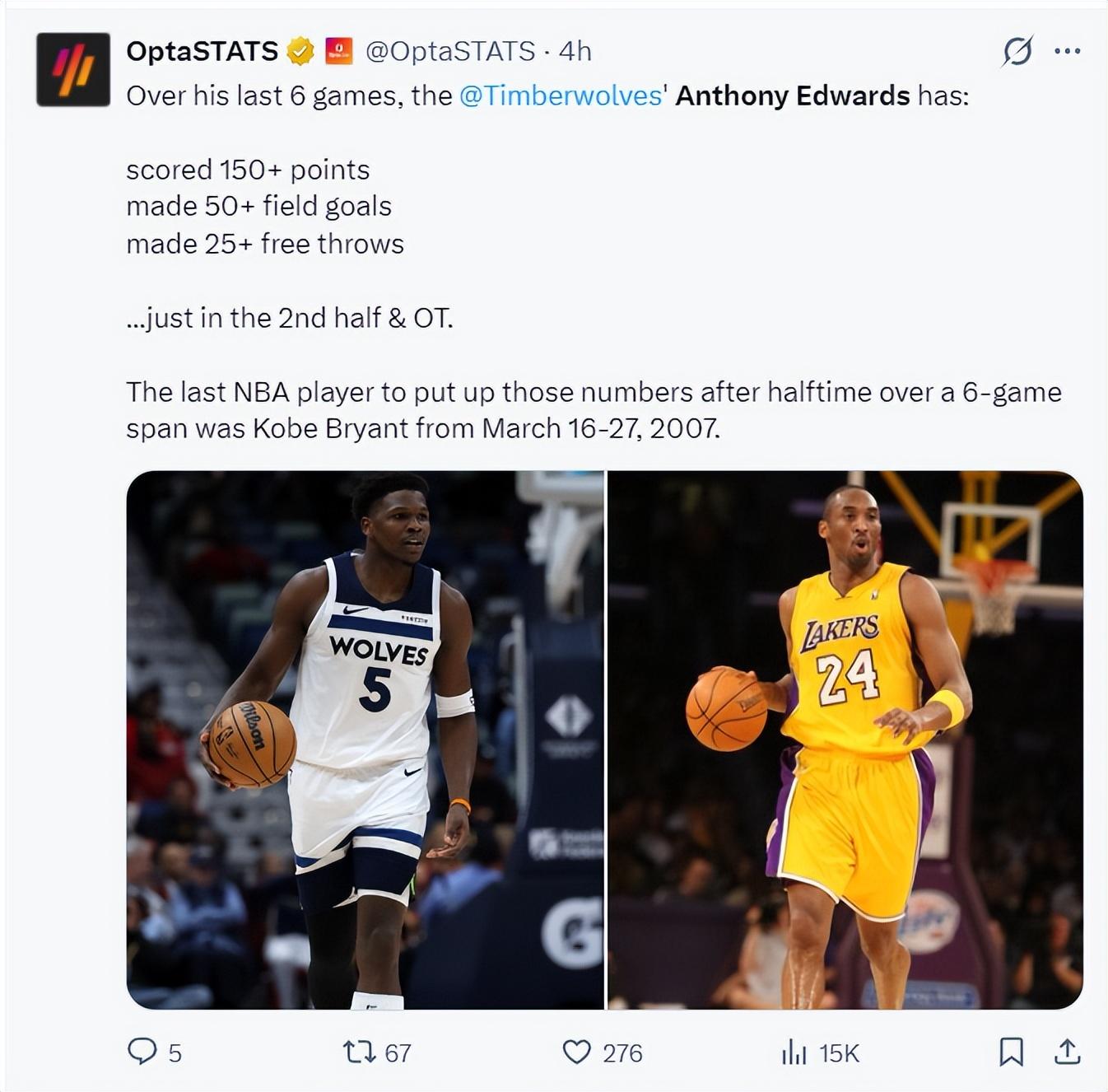Viewport: 1108px width, 1092px height.
Task: Open the share post icon
Action: pyautogui.click(x=1067, y=1052)
